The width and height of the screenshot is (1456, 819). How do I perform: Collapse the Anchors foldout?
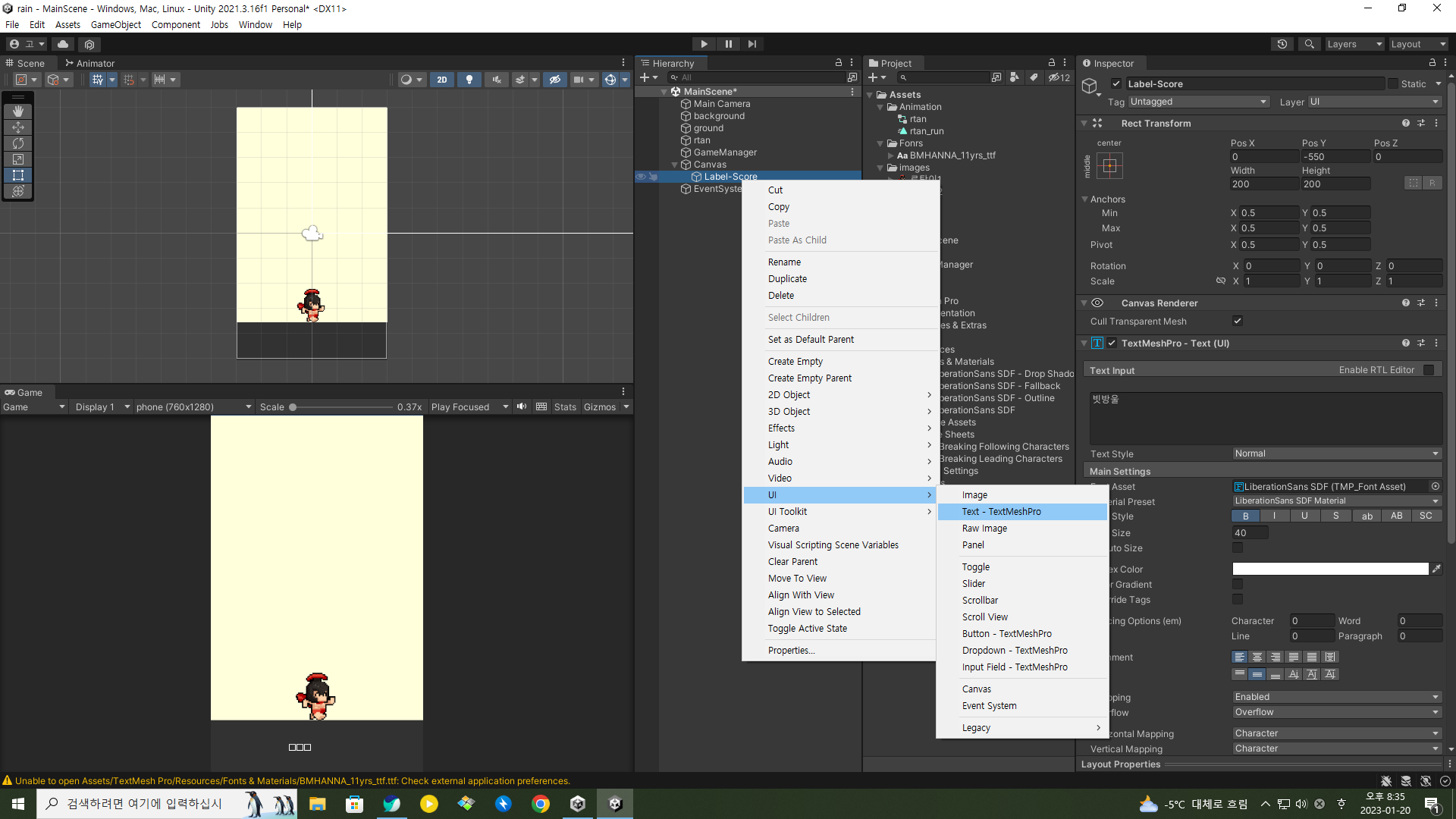click(x=1085, y=199)
